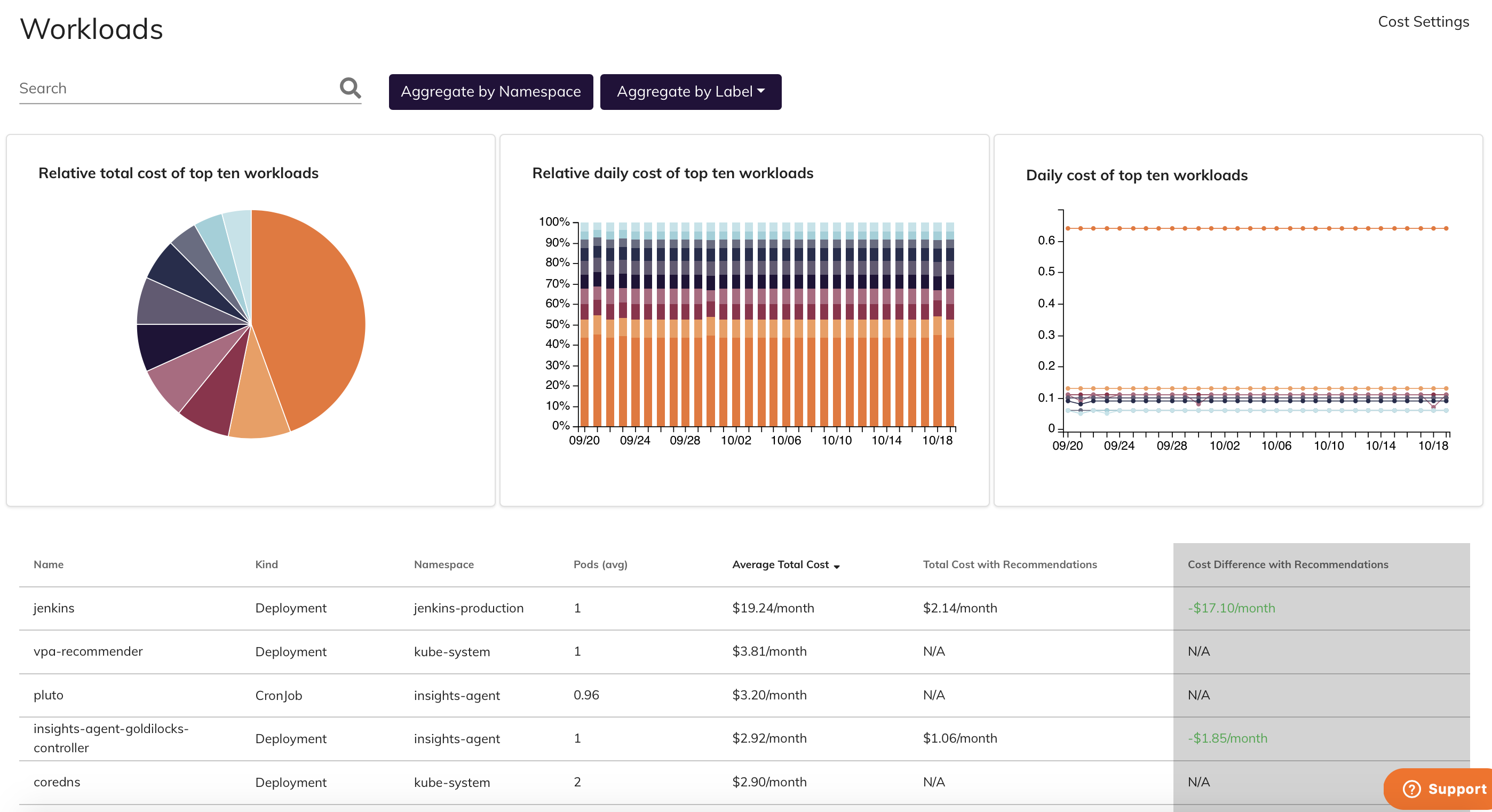
Task: Select the jenkins workload row
Action: 53,608
